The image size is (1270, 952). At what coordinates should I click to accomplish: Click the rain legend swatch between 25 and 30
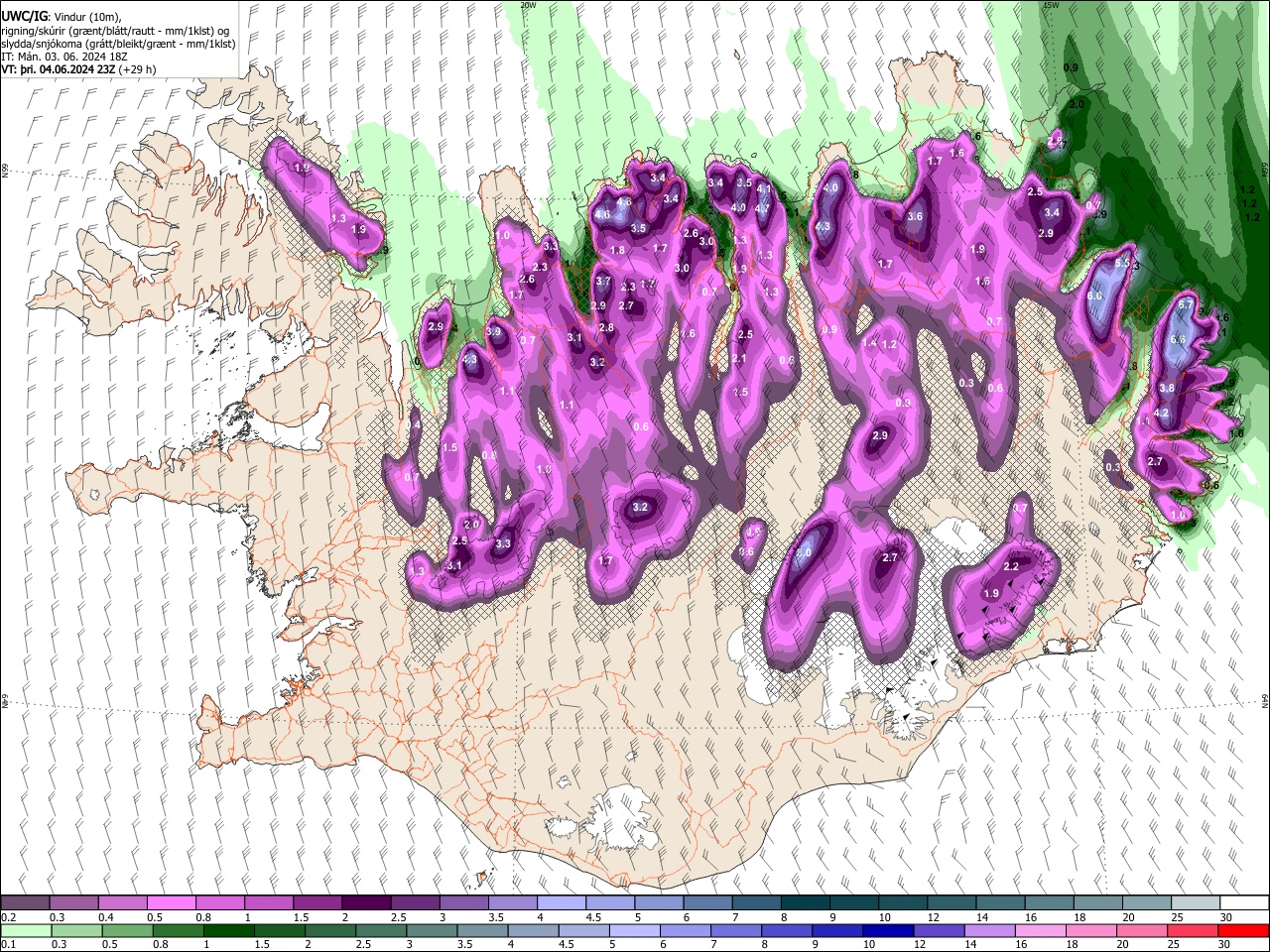pyautogui.click(x=1193, y=930)
